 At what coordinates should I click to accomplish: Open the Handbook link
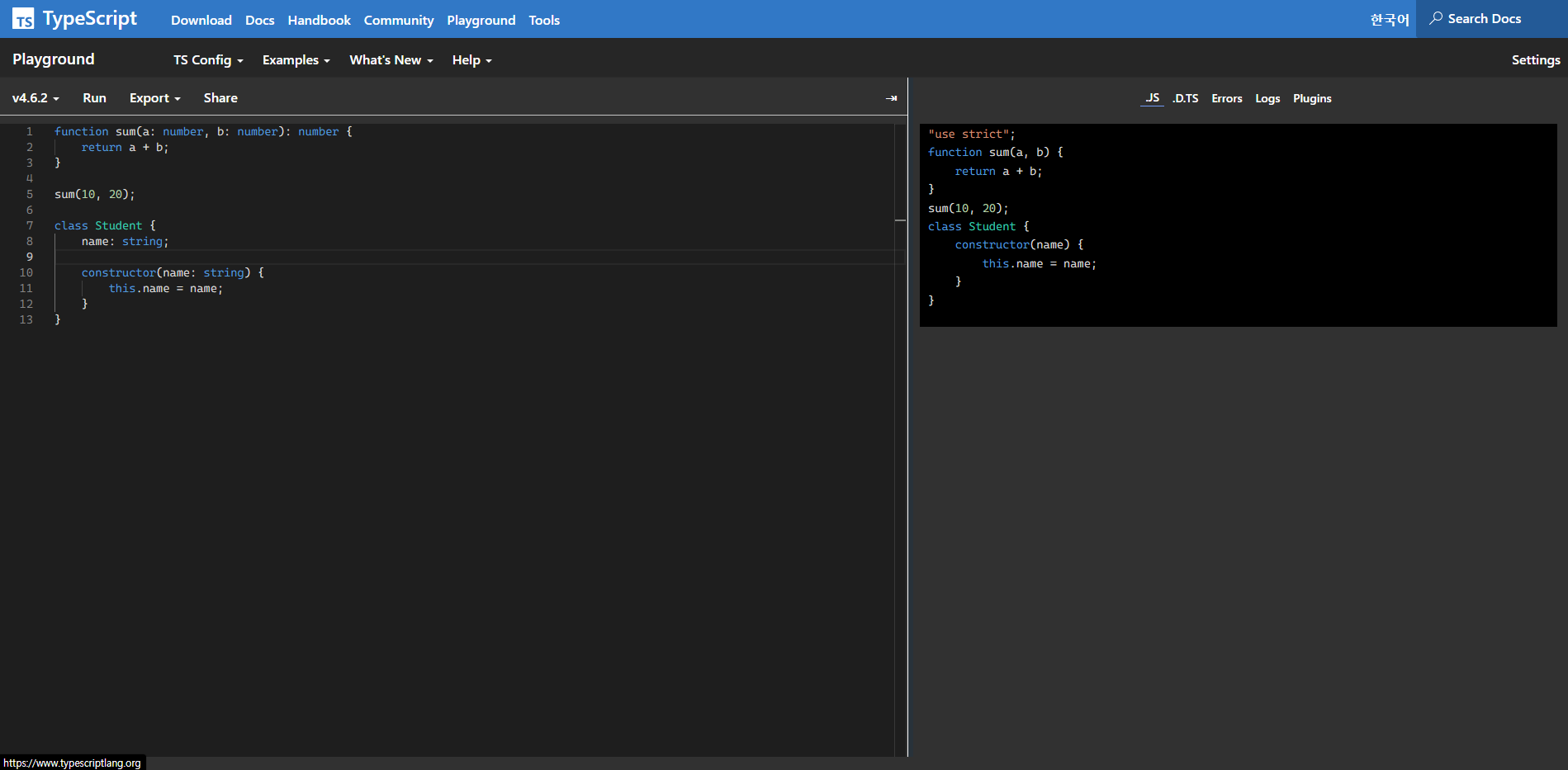pos(319,20)
